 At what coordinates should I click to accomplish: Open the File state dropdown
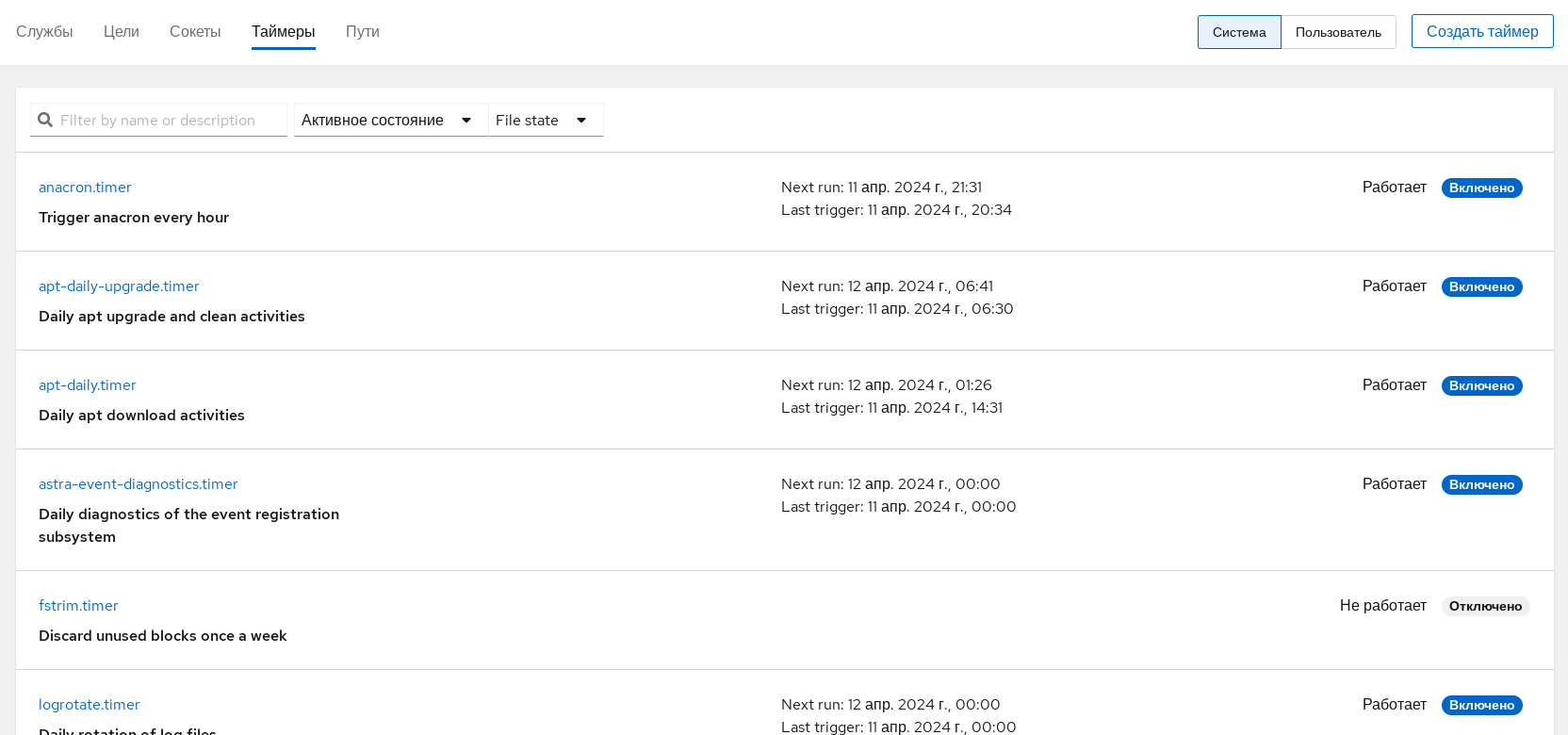tap(544, 120)
